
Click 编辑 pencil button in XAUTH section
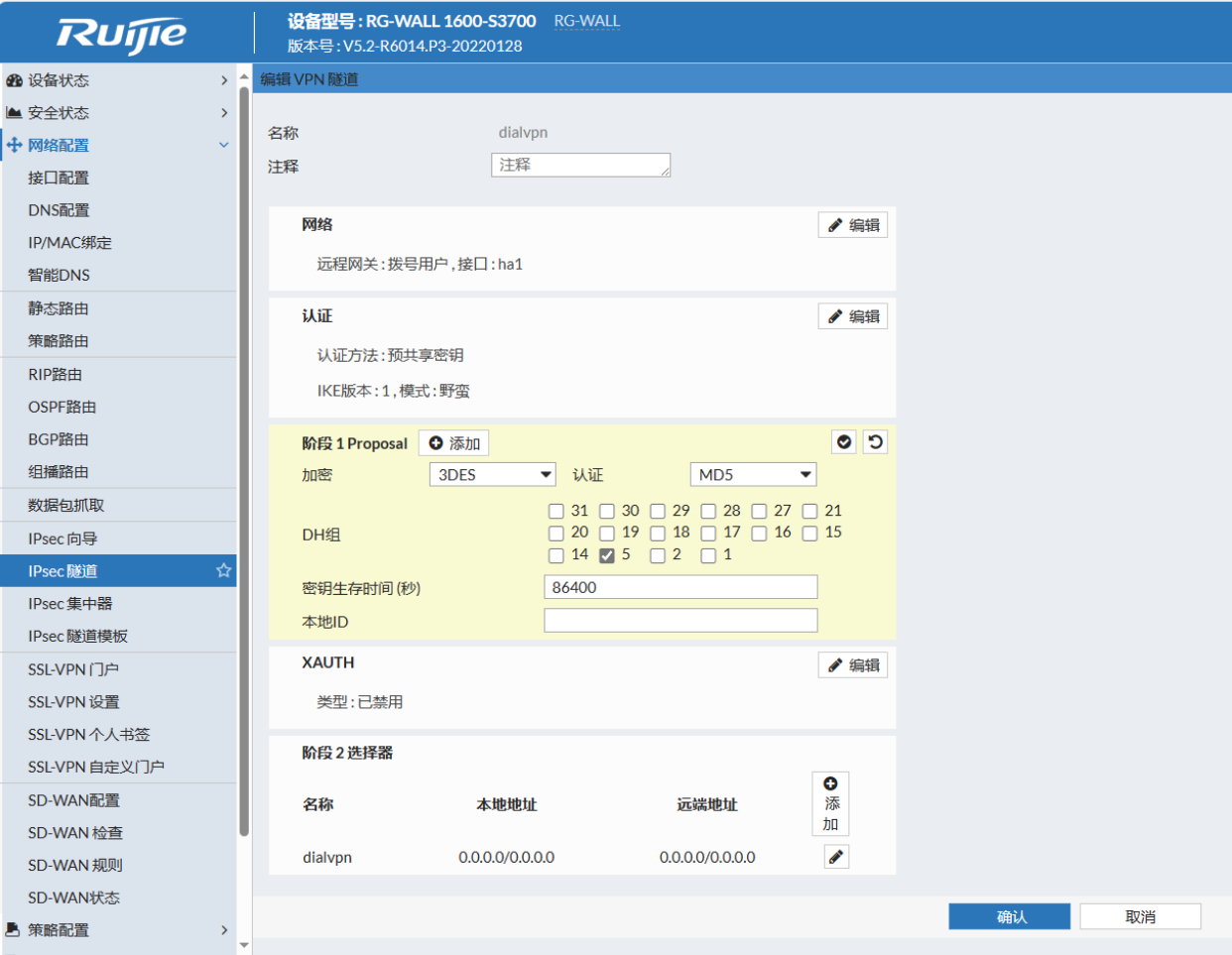coord(853,665)
